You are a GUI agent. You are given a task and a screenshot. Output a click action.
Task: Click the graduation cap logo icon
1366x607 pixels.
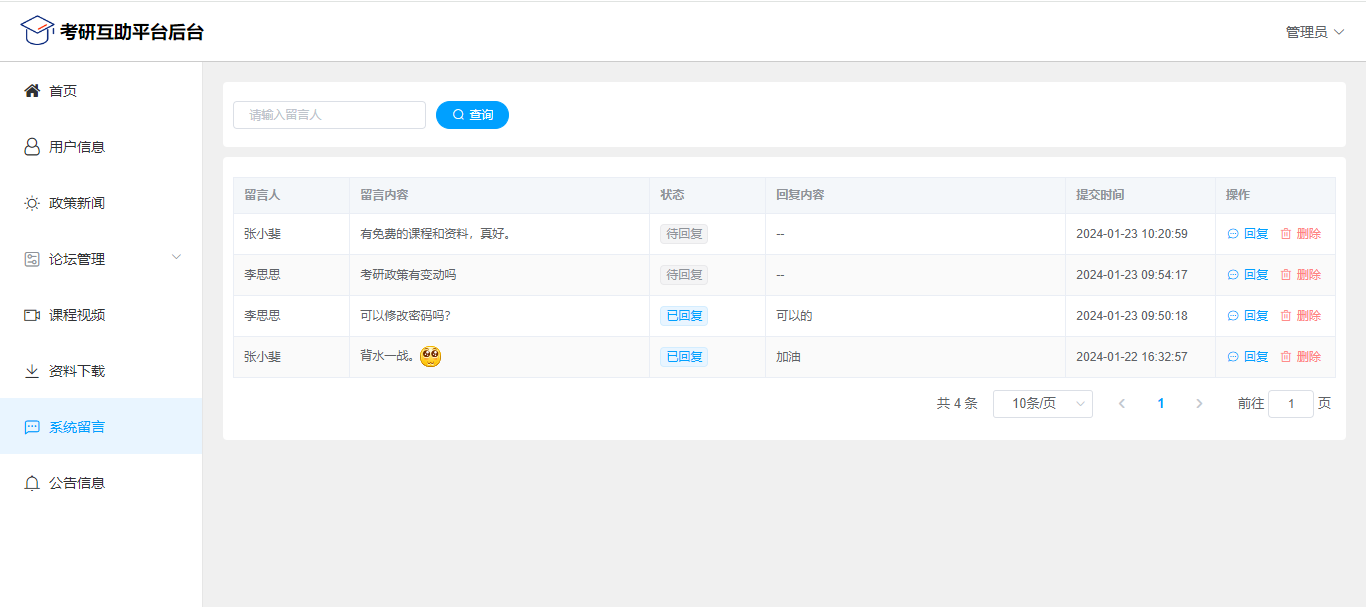point(37,31)
